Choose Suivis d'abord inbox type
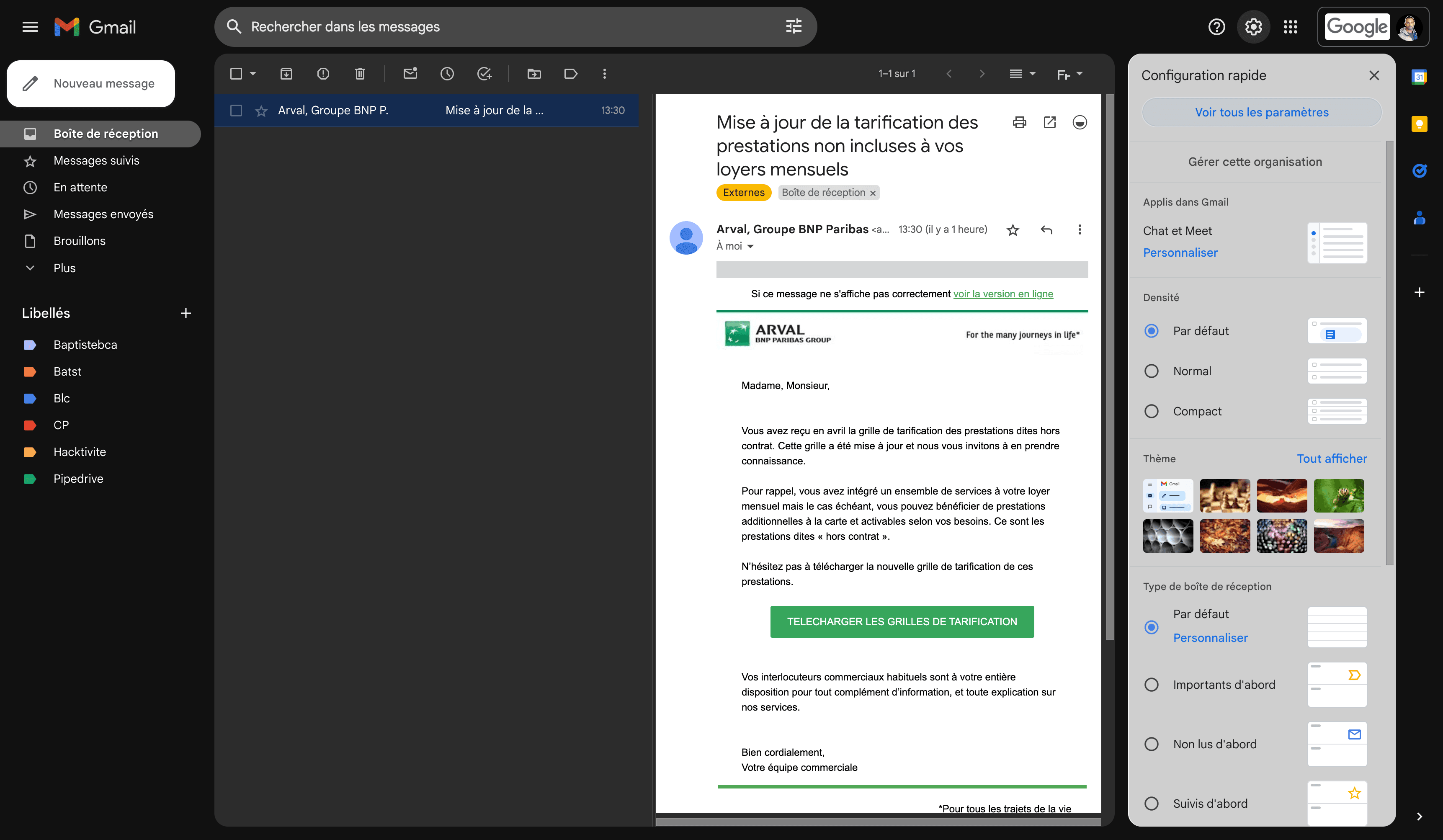Viewport: 1443px width, 840px height. tap(1151, 804)
